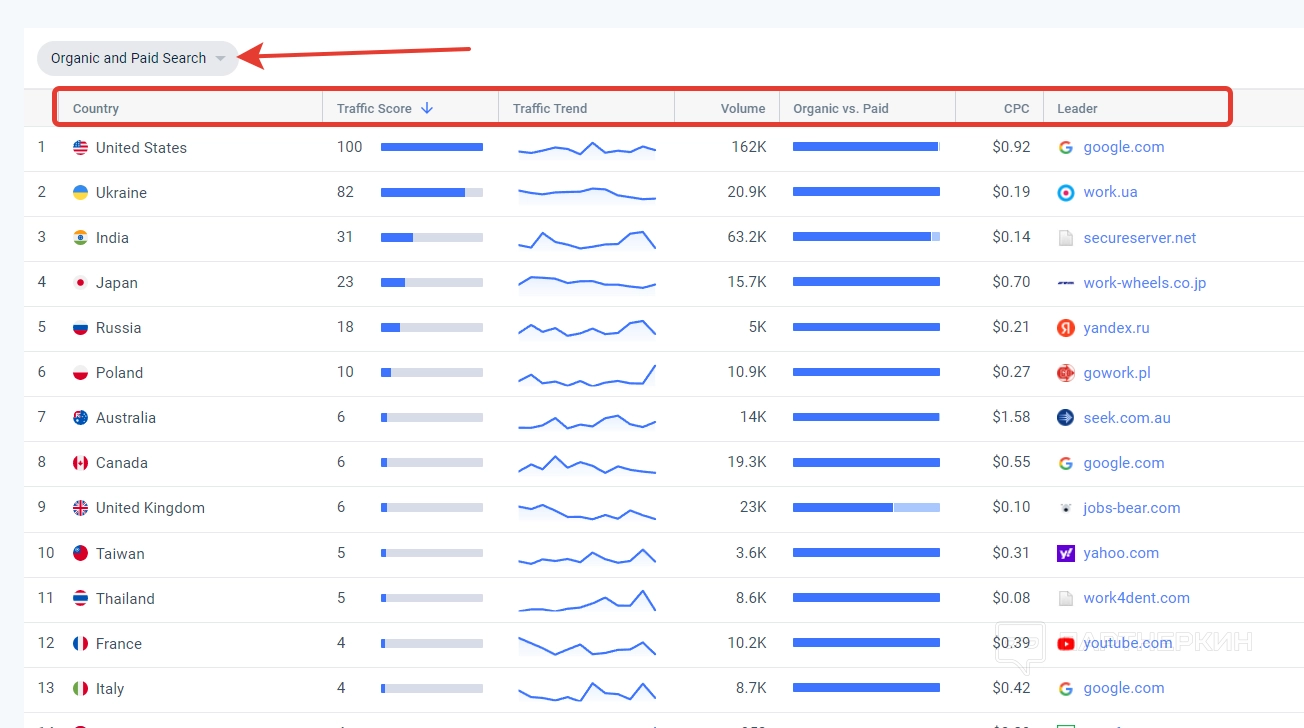Click the seek.com.au favicon icon
The image size is (1304, 728).
click(1066, 418)
